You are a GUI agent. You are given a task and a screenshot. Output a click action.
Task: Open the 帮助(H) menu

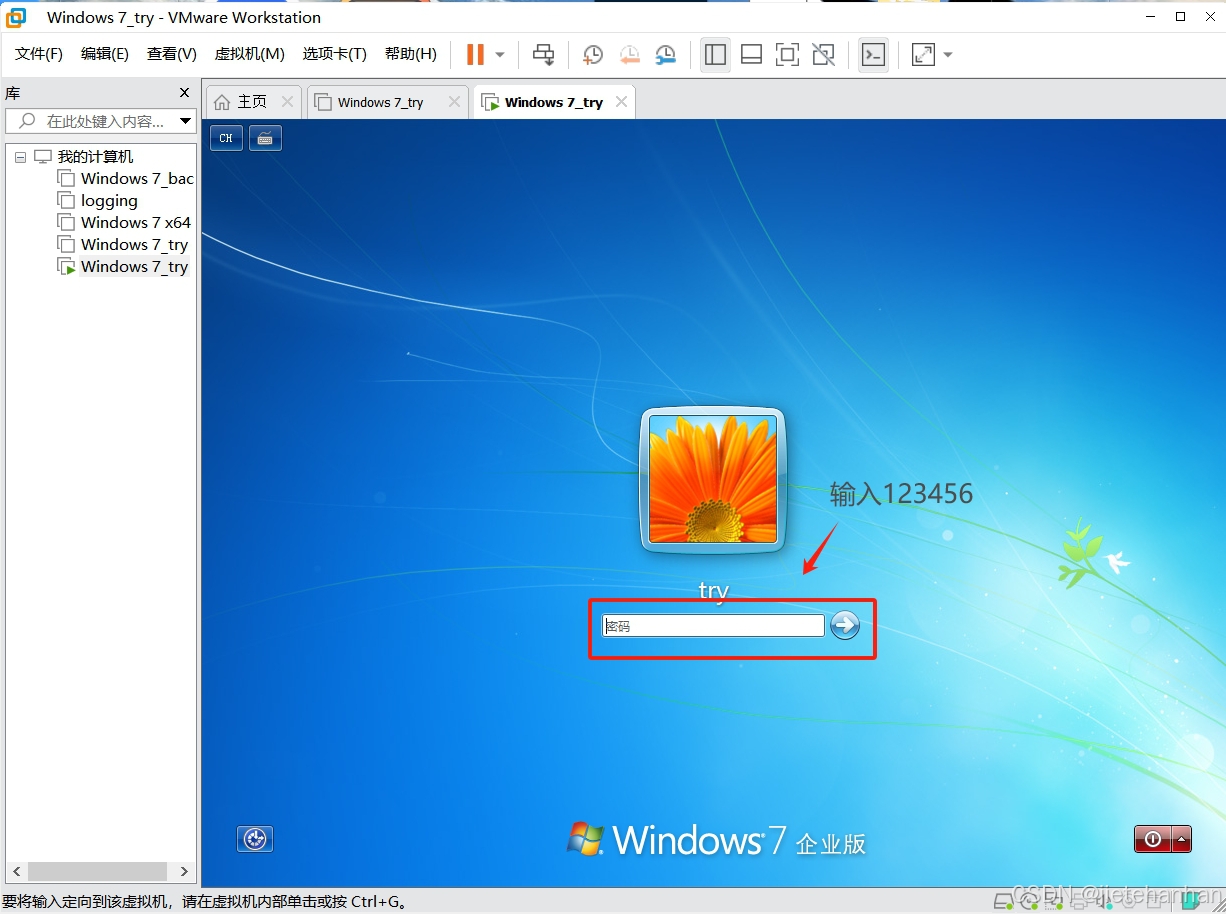pos(411,54)
